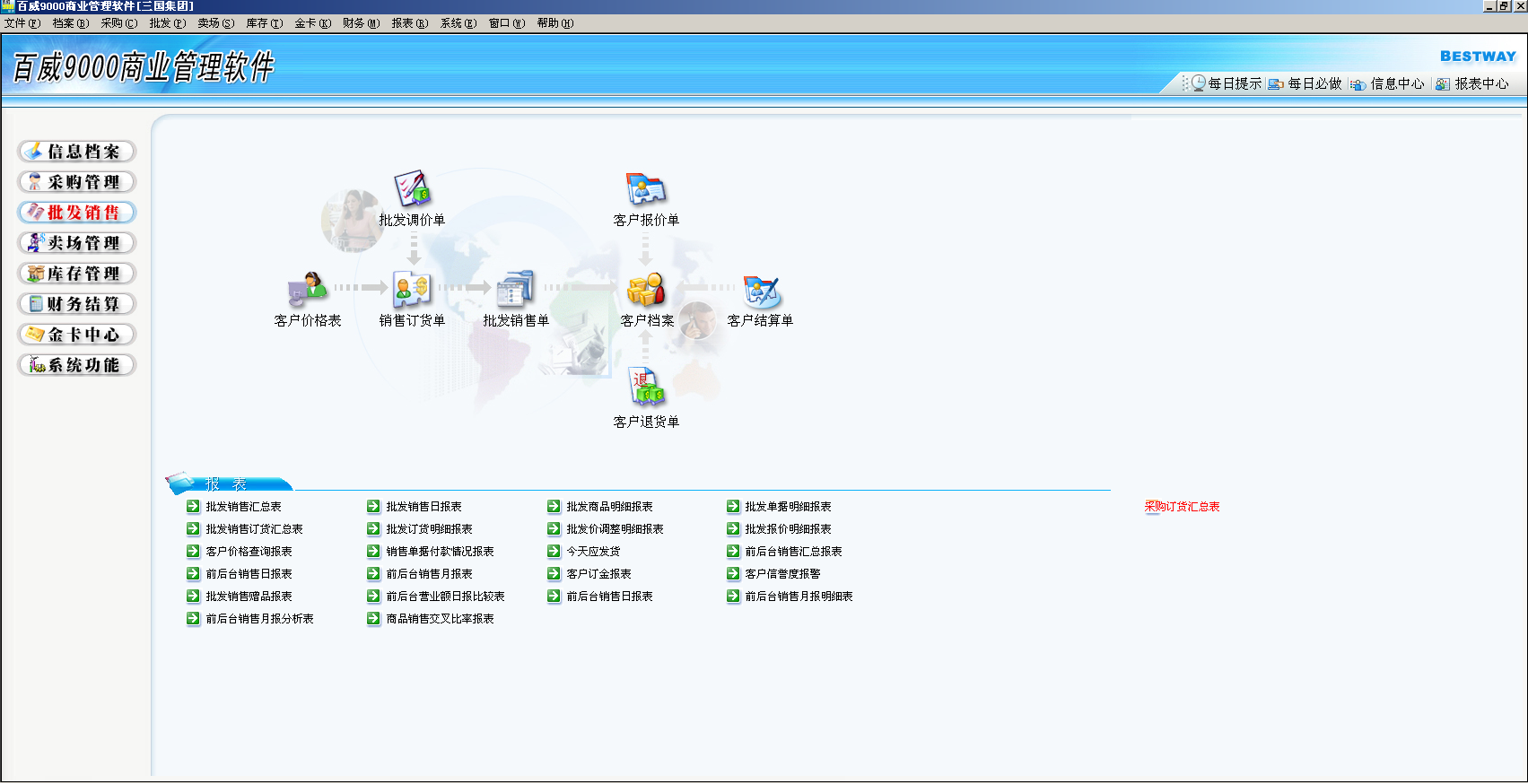Open the 报表 menu
Screen dimensions: 1528x784
(x=410, y=23)
